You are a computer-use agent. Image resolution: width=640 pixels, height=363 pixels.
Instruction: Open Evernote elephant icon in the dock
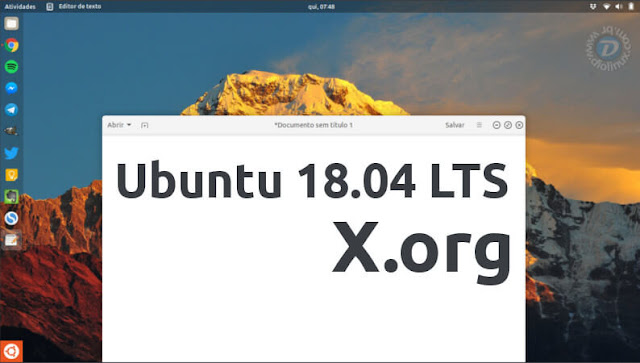(x=11, y=196)
